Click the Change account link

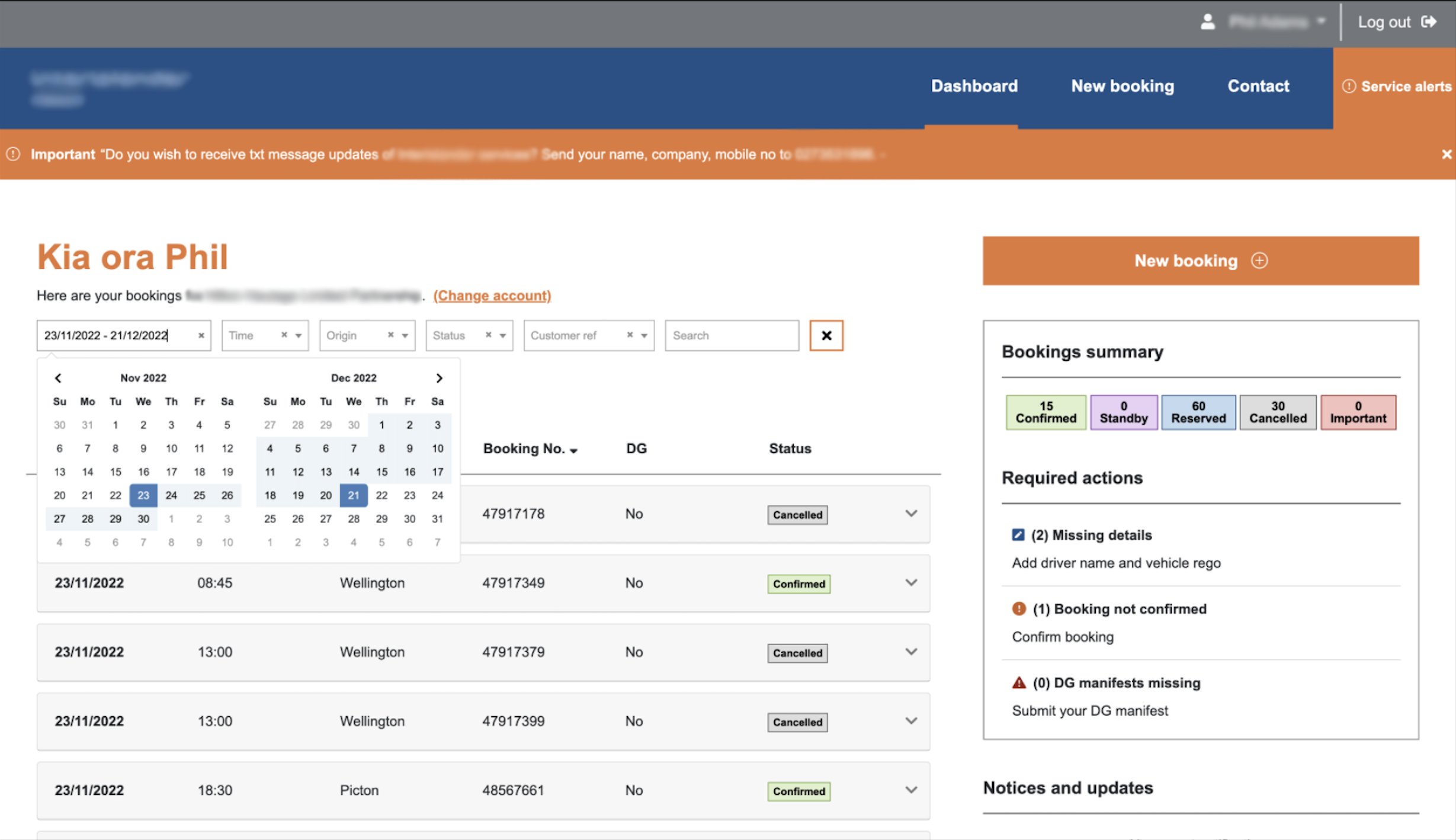(x=492, y=295)
